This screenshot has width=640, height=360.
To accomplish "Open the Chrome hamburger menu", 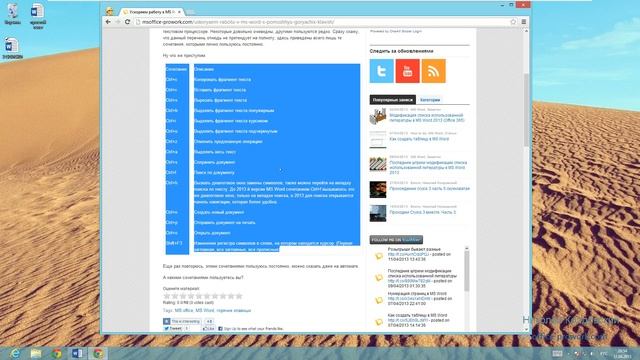I will [x=524, y=22].
